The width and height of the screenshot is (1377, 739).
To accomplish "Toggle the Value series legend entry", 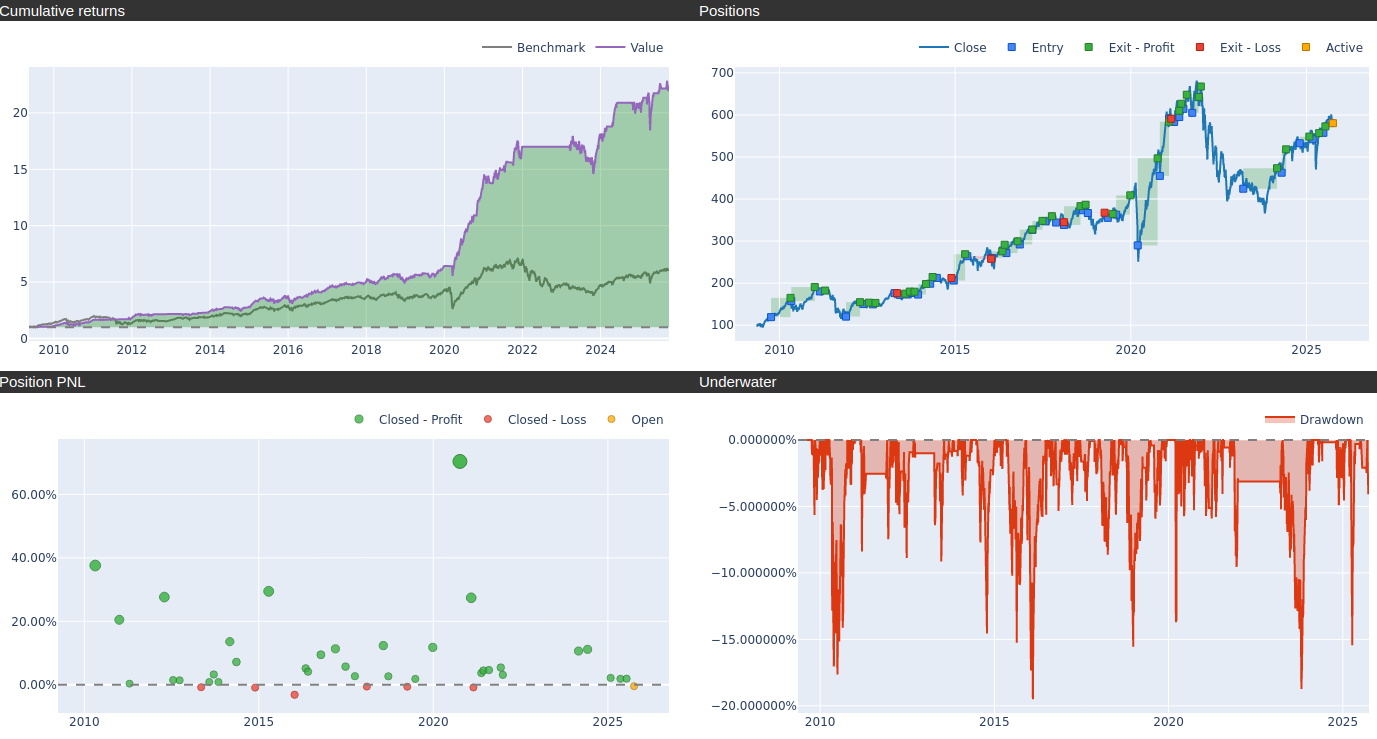I will click(x=630, y=48).
